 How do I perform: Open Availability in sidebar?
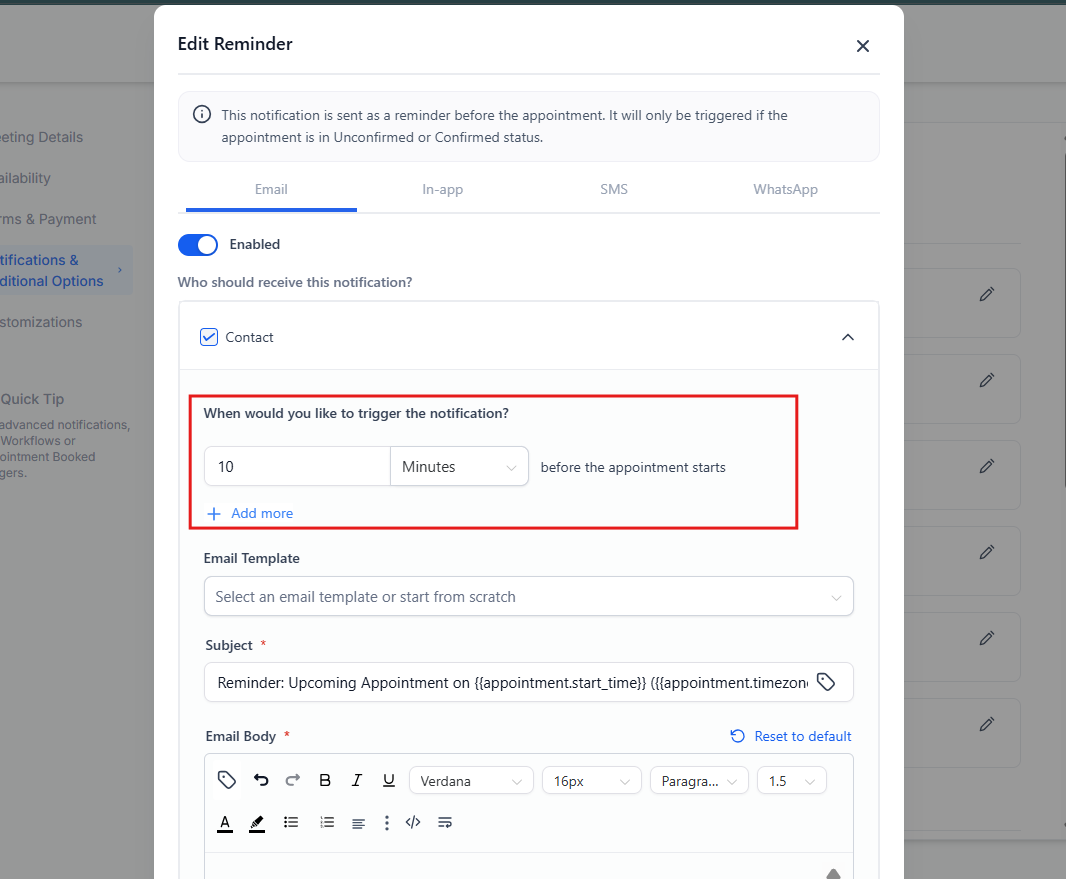pyautogui.click(x=25, y=178)
